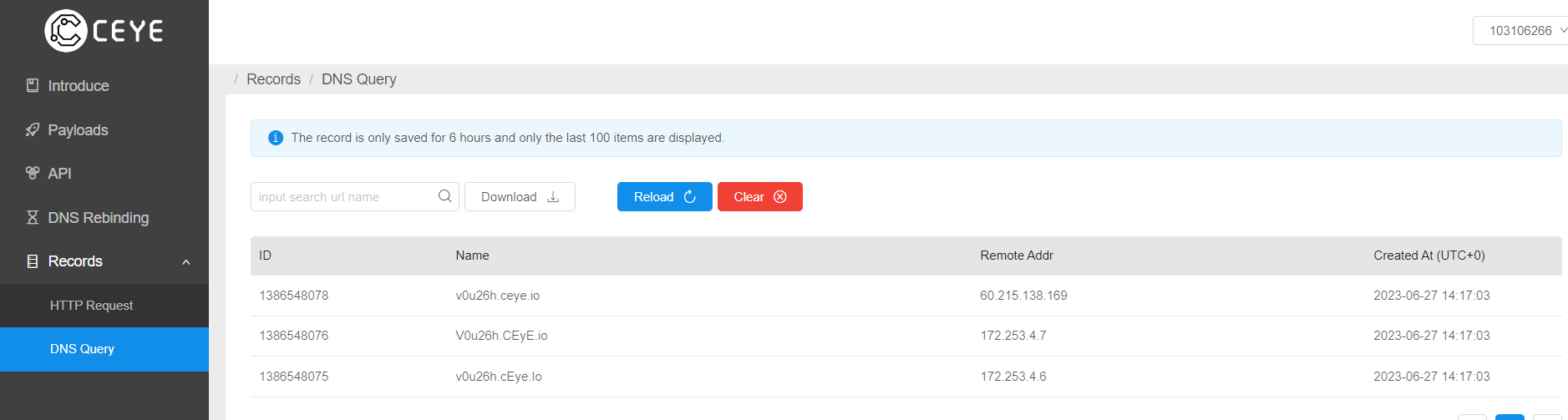Download the DNS records
The image size is (1568, 420).
[x=520, y=197]
